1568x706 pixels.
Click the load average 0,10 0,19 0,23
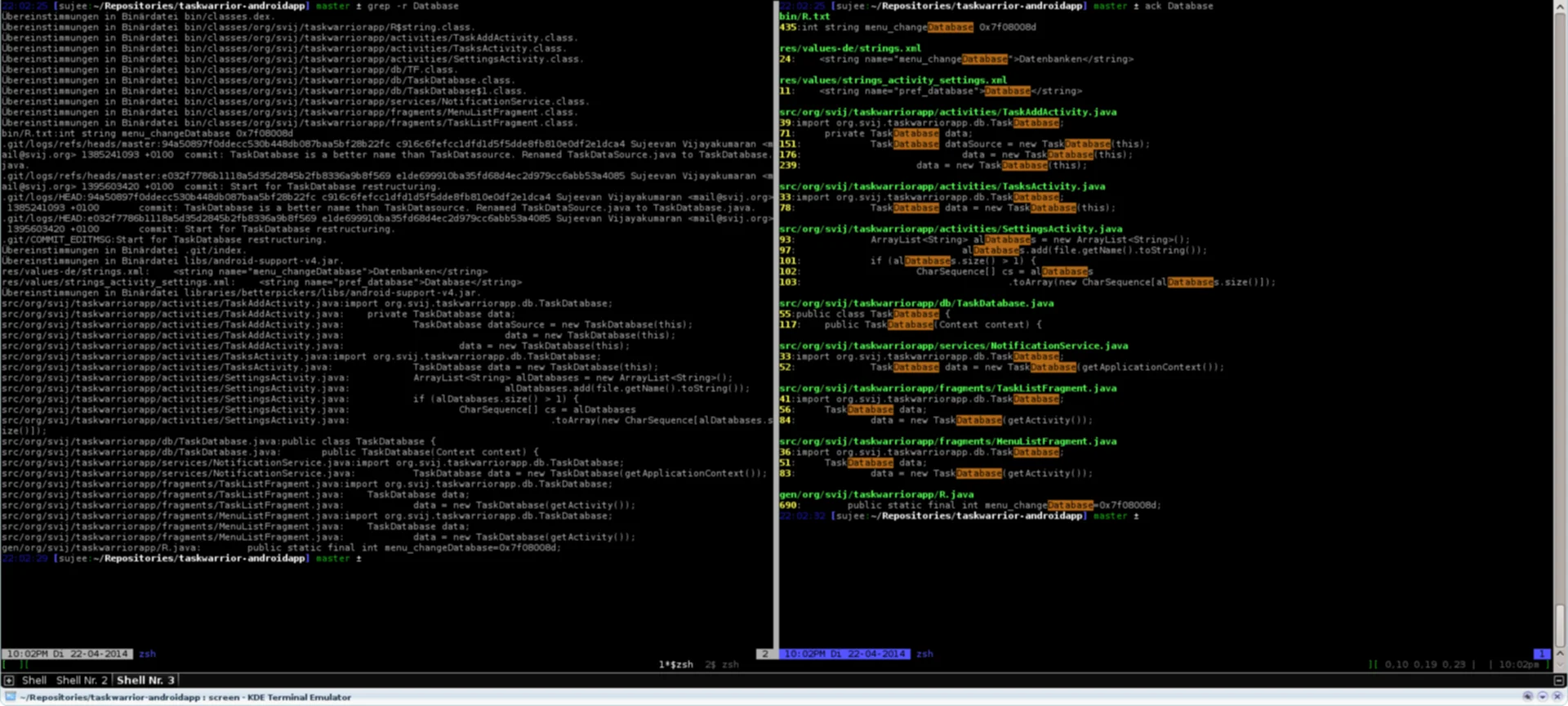point(1425,664)
